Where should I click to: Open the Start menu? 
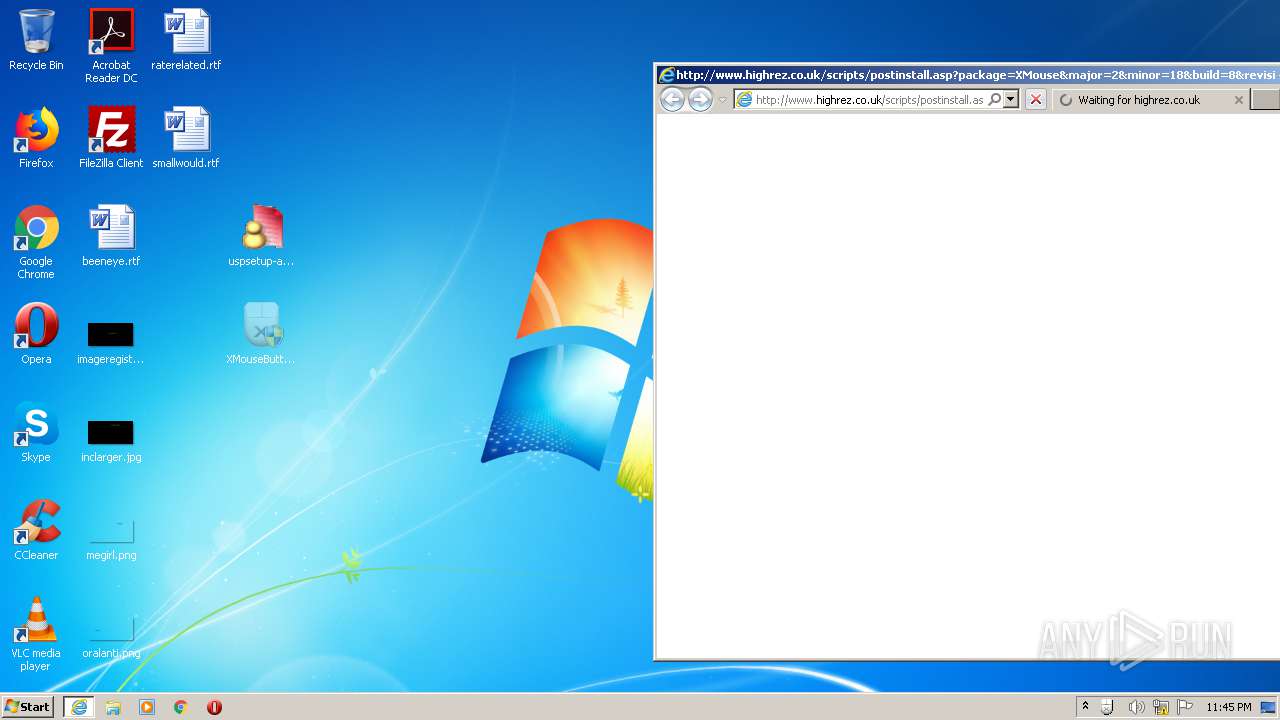pyautogui.click(x=28, y=707)
